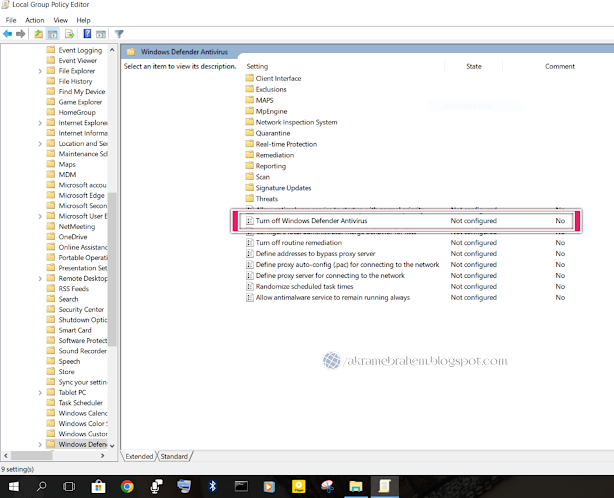This screenshot has height=498, width=614.
Task: Click the Back arrow toolbar icon
Action: point(7,34)
